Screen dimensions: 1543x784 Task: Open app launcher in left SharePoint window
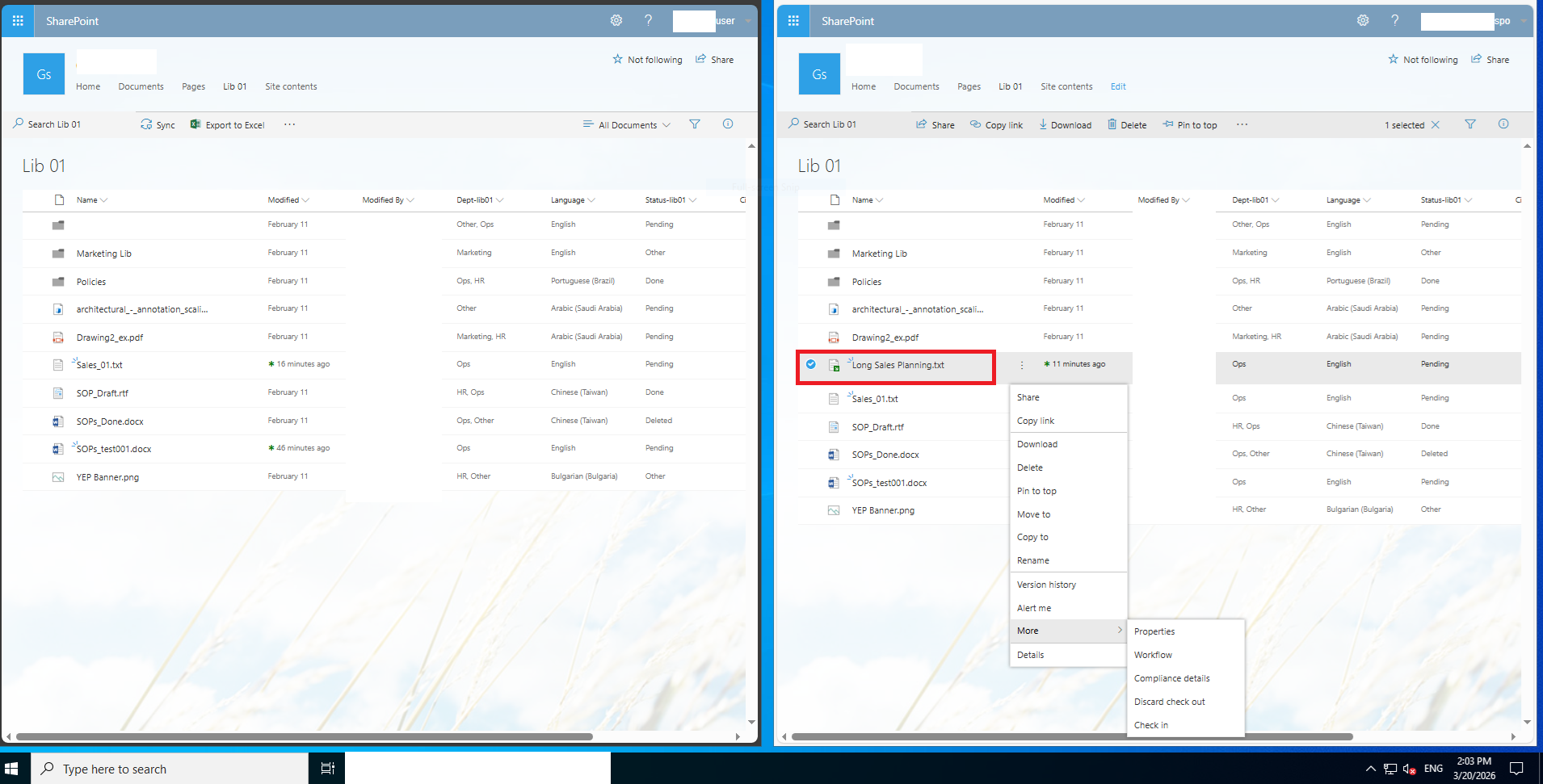point(18,21)
